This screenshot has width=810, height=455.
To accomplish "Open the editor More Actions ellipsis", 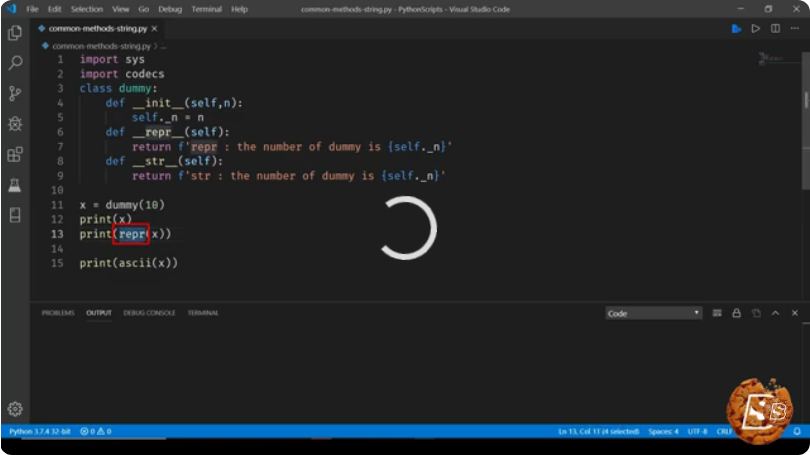I will click(795, 29).
